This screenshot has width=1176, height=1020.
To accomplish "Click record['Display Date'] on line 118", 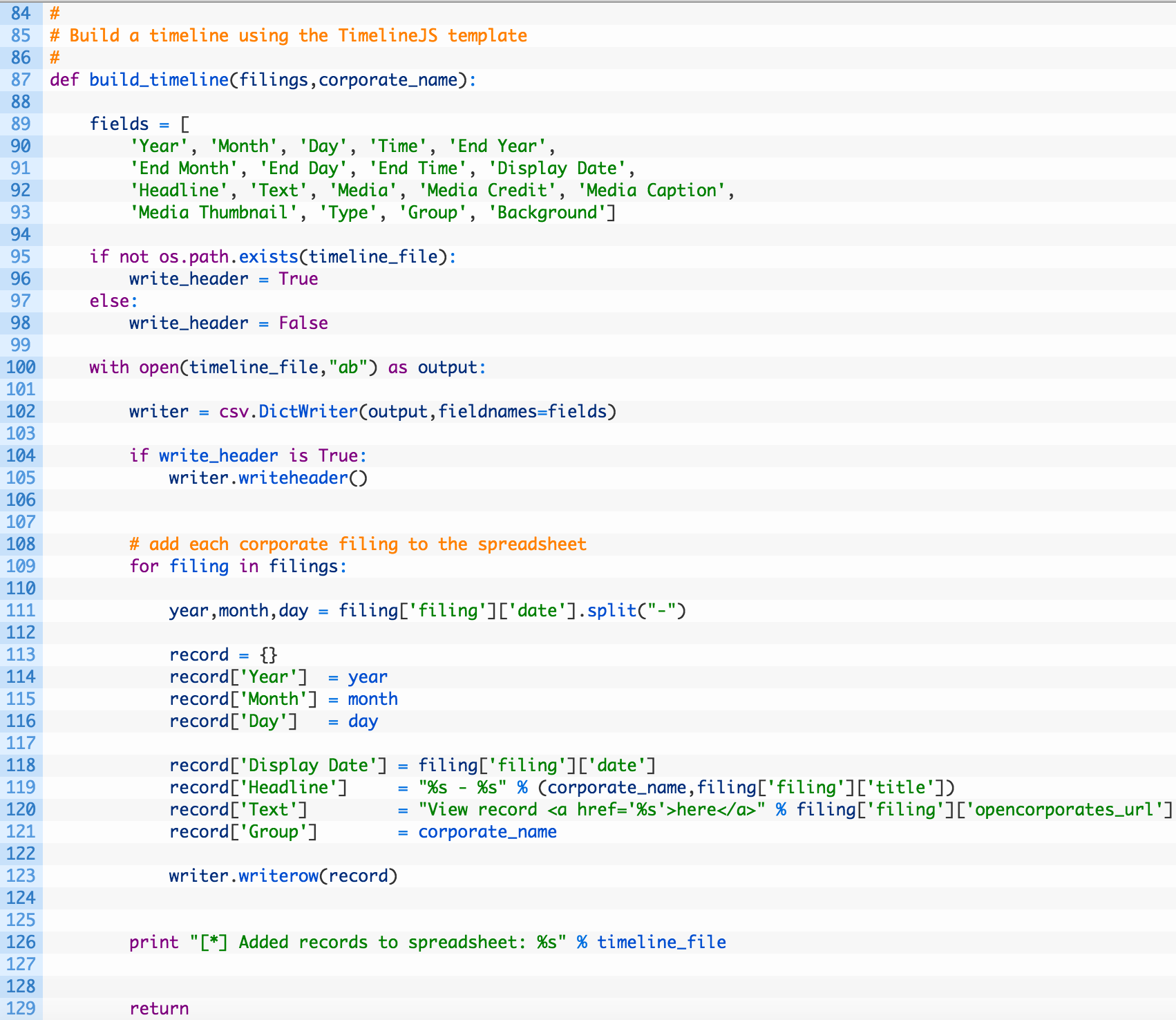I will 278,766.
